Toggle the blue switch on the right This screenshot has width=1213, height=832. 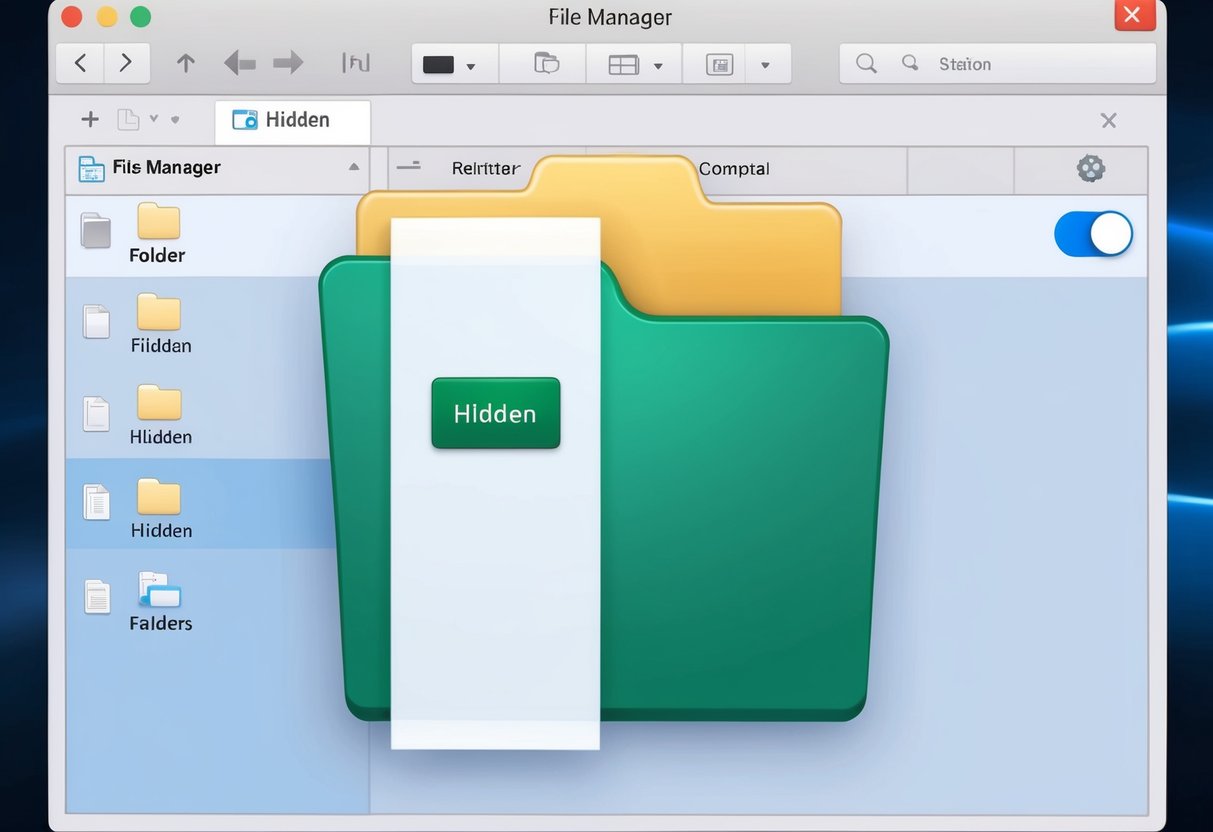coord(1094,233)
